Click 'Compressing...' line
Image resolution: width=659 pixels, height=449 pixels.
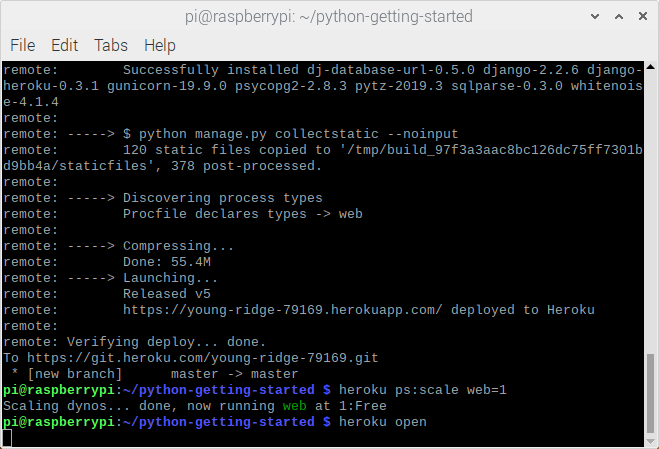tap(178, 246)
